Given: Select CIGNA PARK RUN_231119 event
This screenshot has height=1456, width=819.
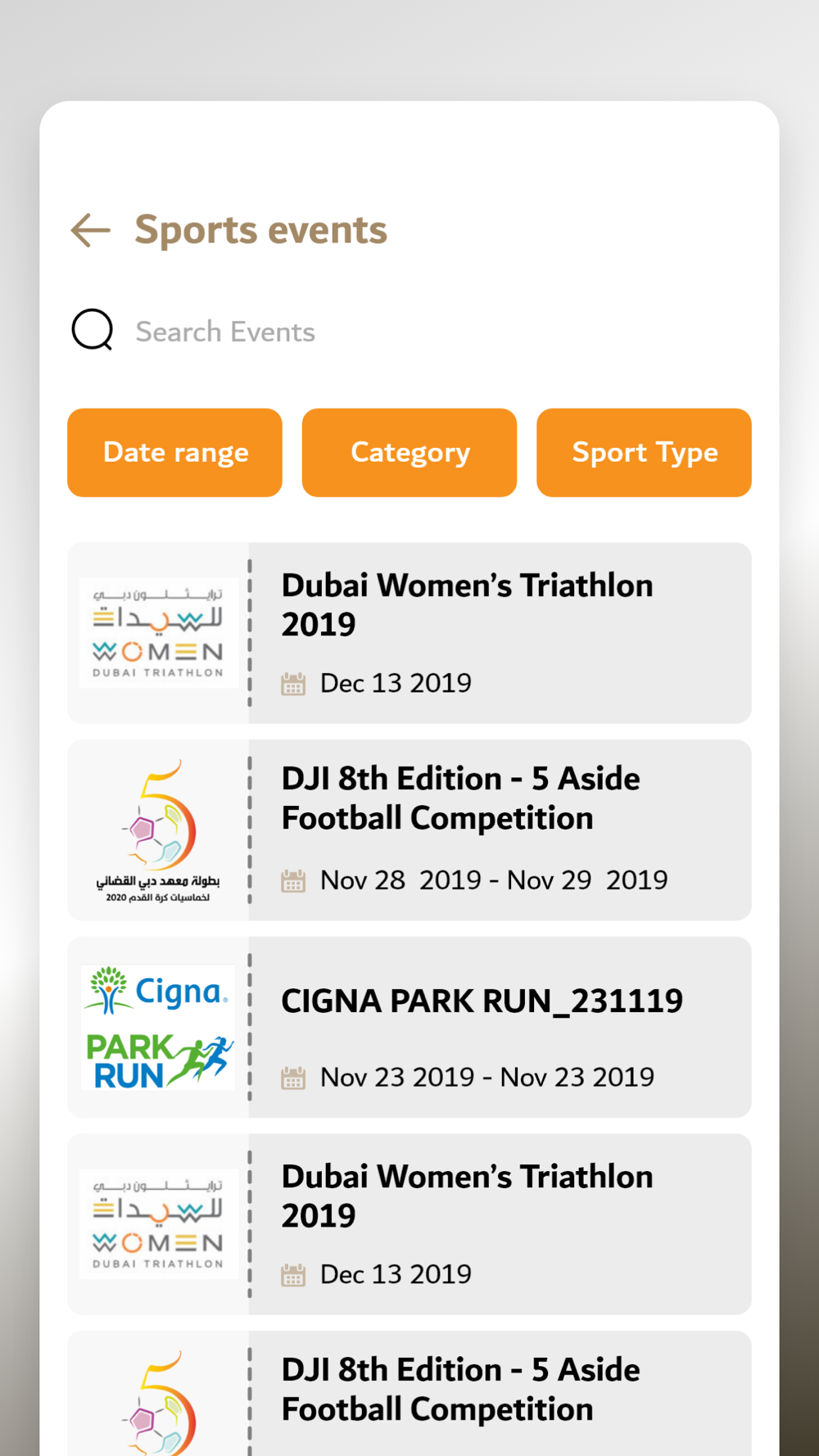Looking at the screenshot, I should pyautogui.click(x=409, y=1028).
